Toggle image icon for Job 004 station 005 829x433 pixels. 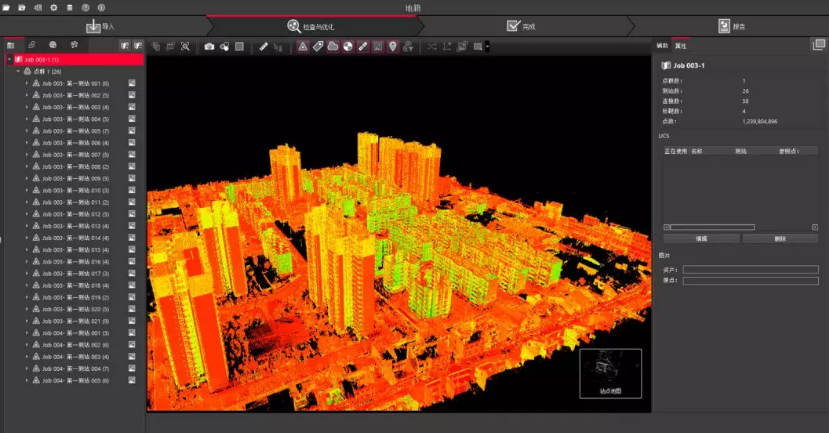click(x=132, y=381)
